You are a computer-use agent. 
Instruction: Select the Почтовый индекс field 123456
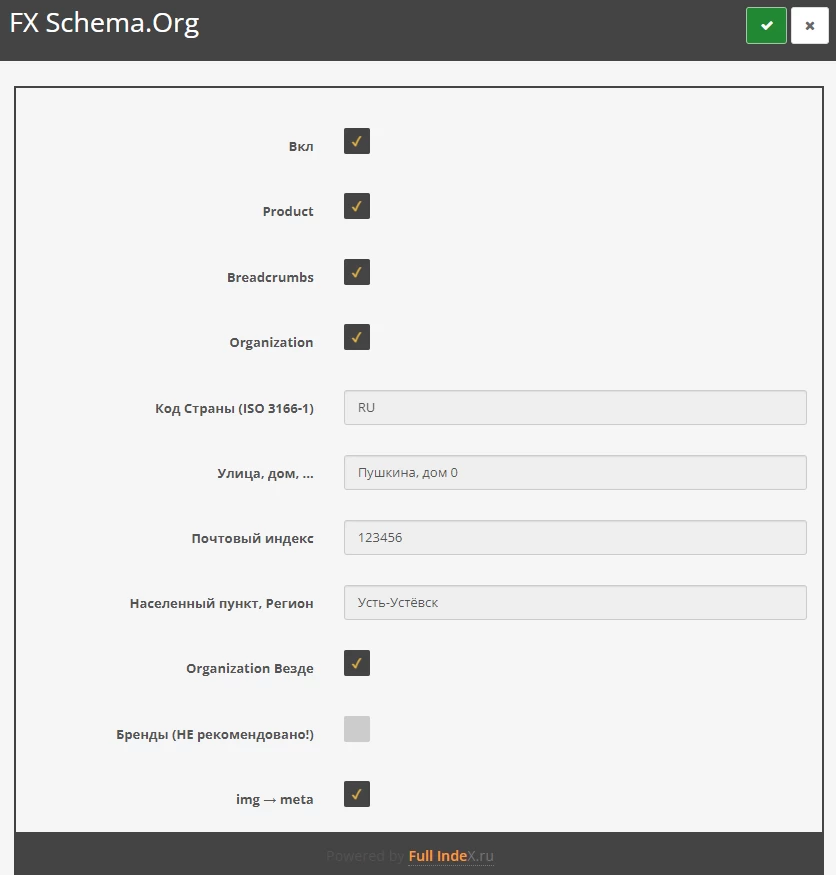click(575, 537)
